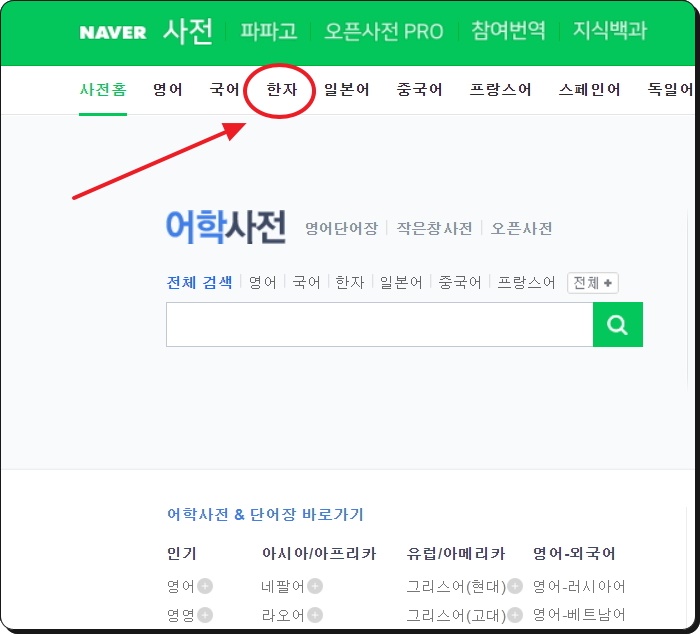Select the 중국어 tab in navigation bar
700x634 pixels.
(x=420, y=90)
